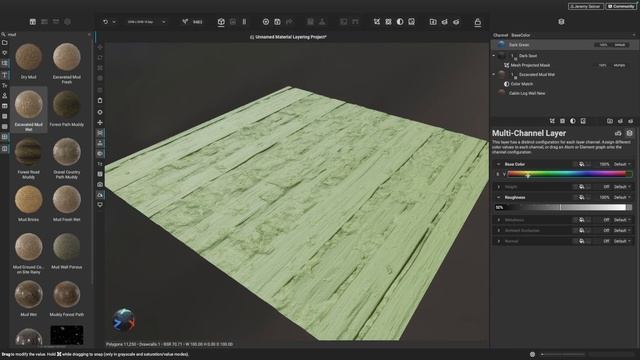
Task: Open the Community button at top right
Action: coord(621,7)
